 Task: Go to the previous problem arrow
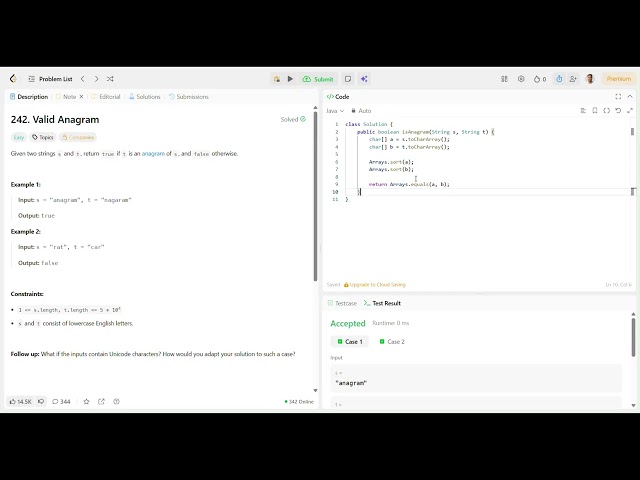tap(83, 79)
